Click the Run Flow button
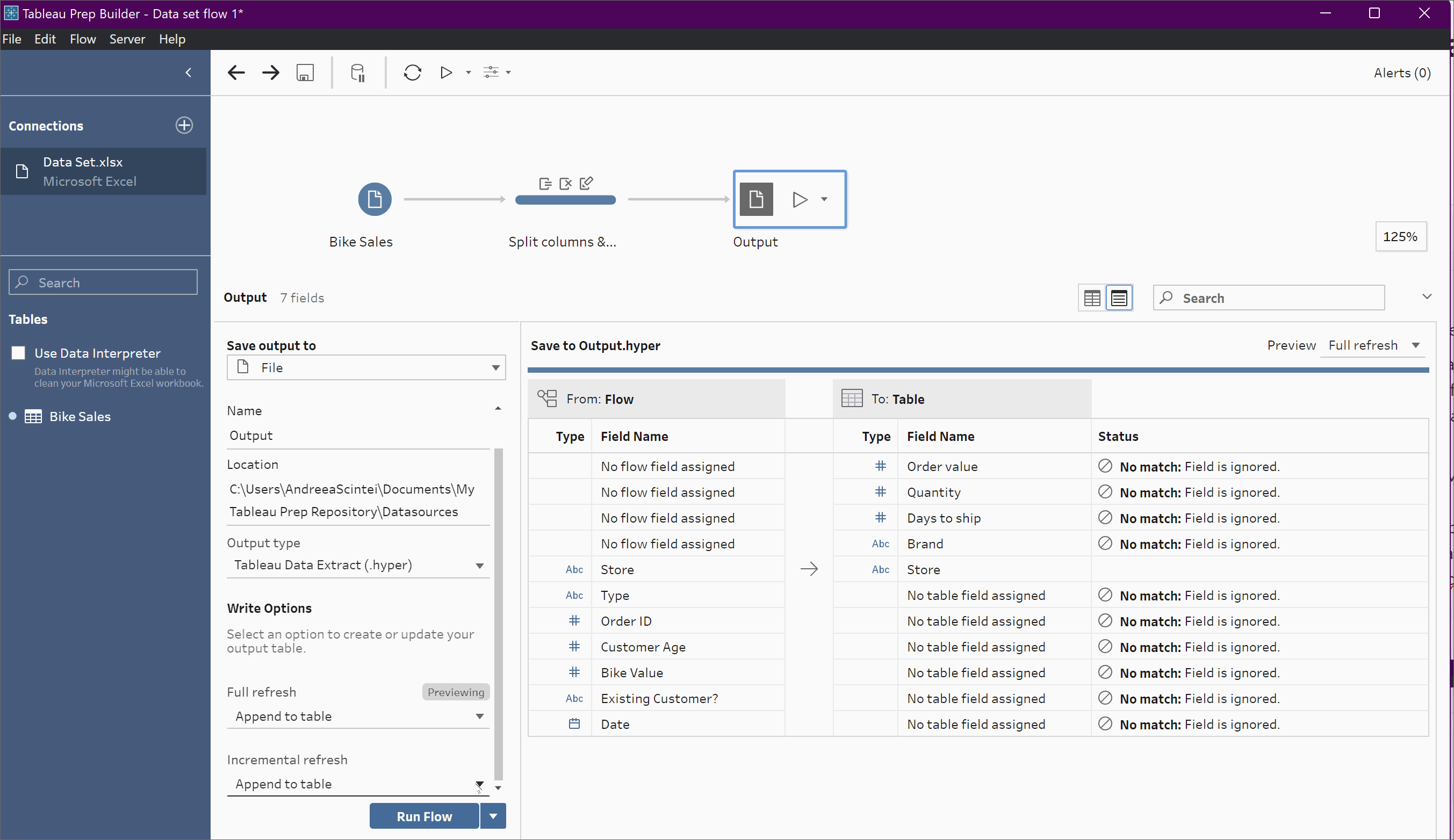 point(424,816)
